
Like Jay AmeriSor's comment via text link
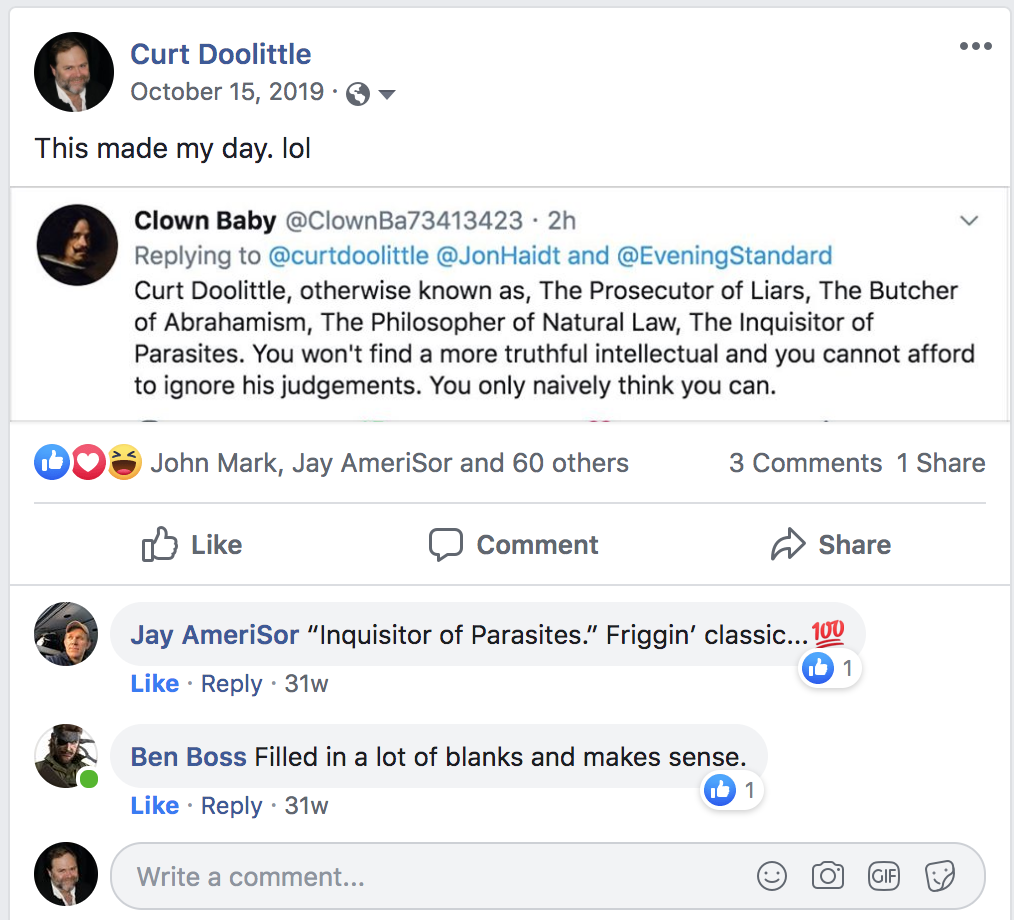click(155, 684)
